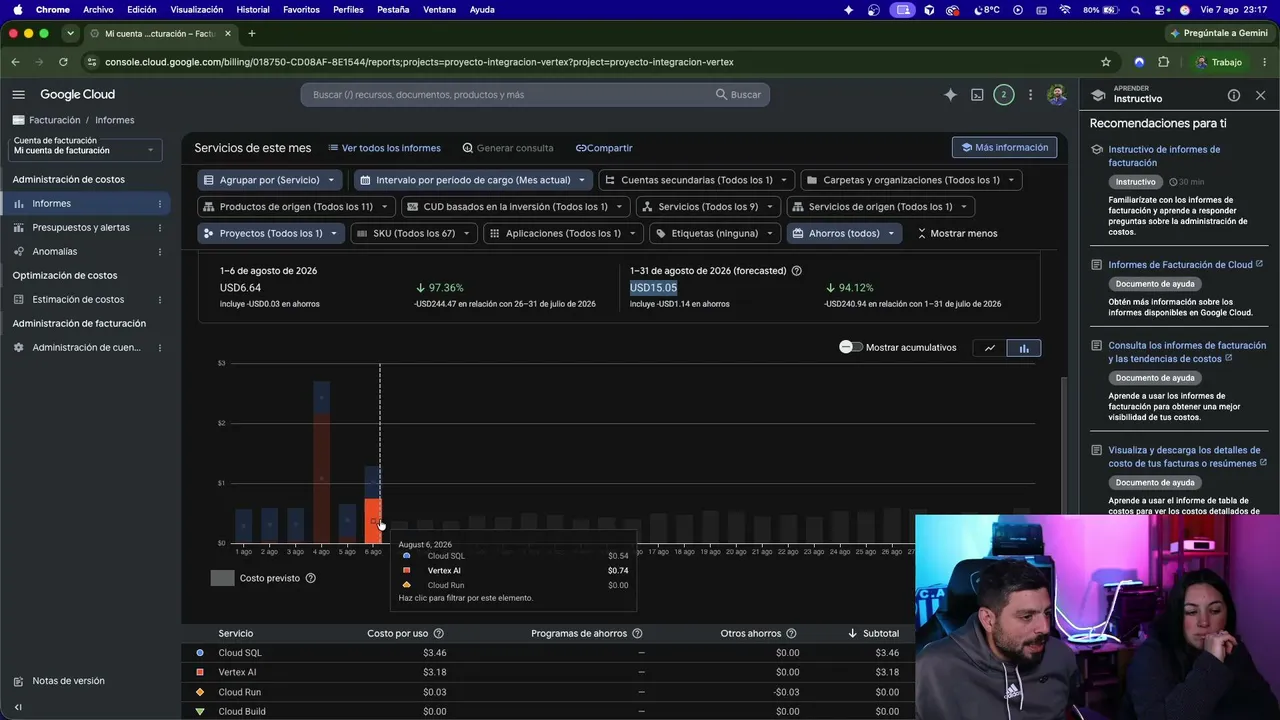Open SKU (Todos los 67) dropdown
Screen dimensions: 1280x720
click(x=414, y=234)
